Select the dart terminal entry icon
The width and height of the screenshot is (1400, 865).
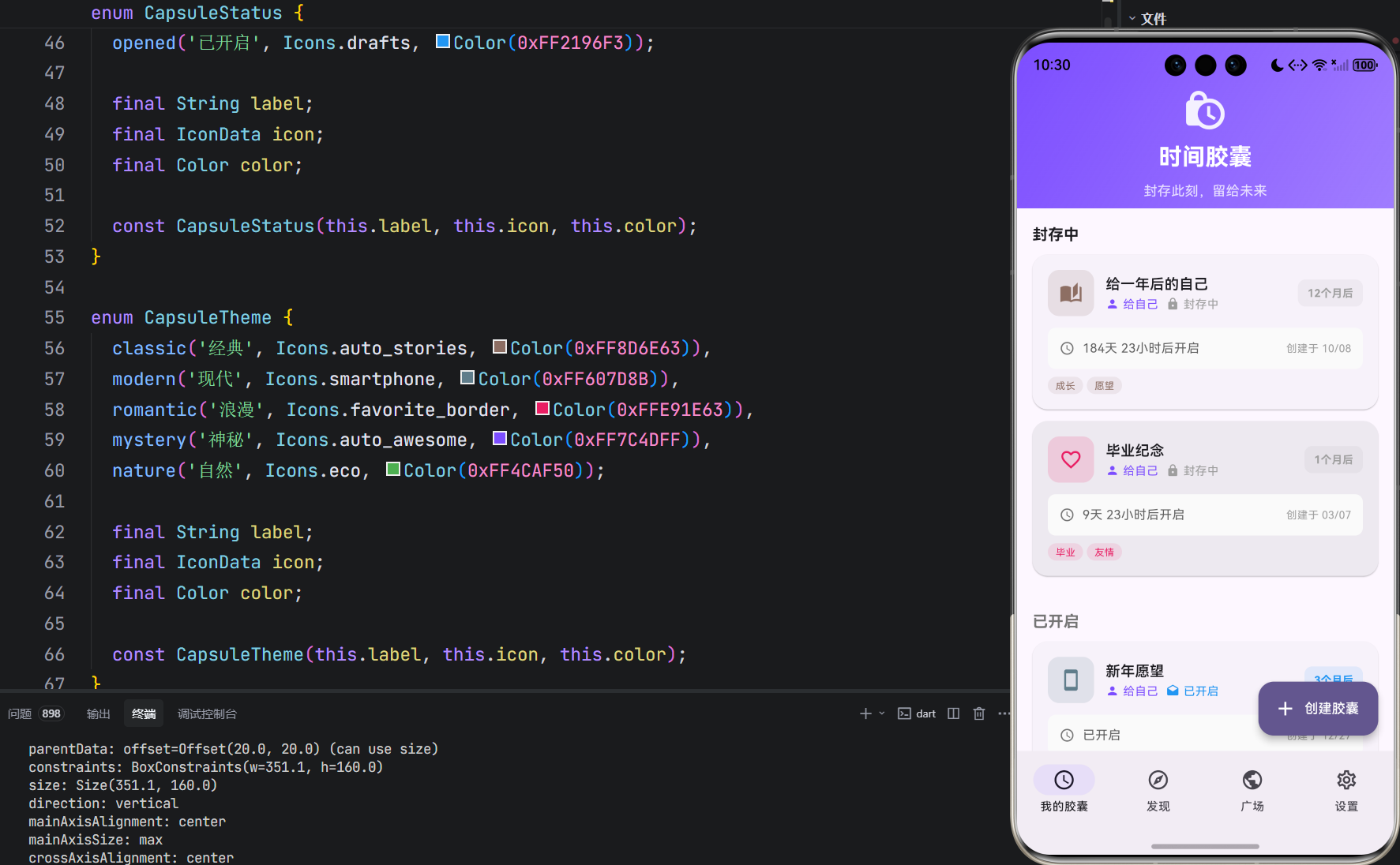(904, 713)
